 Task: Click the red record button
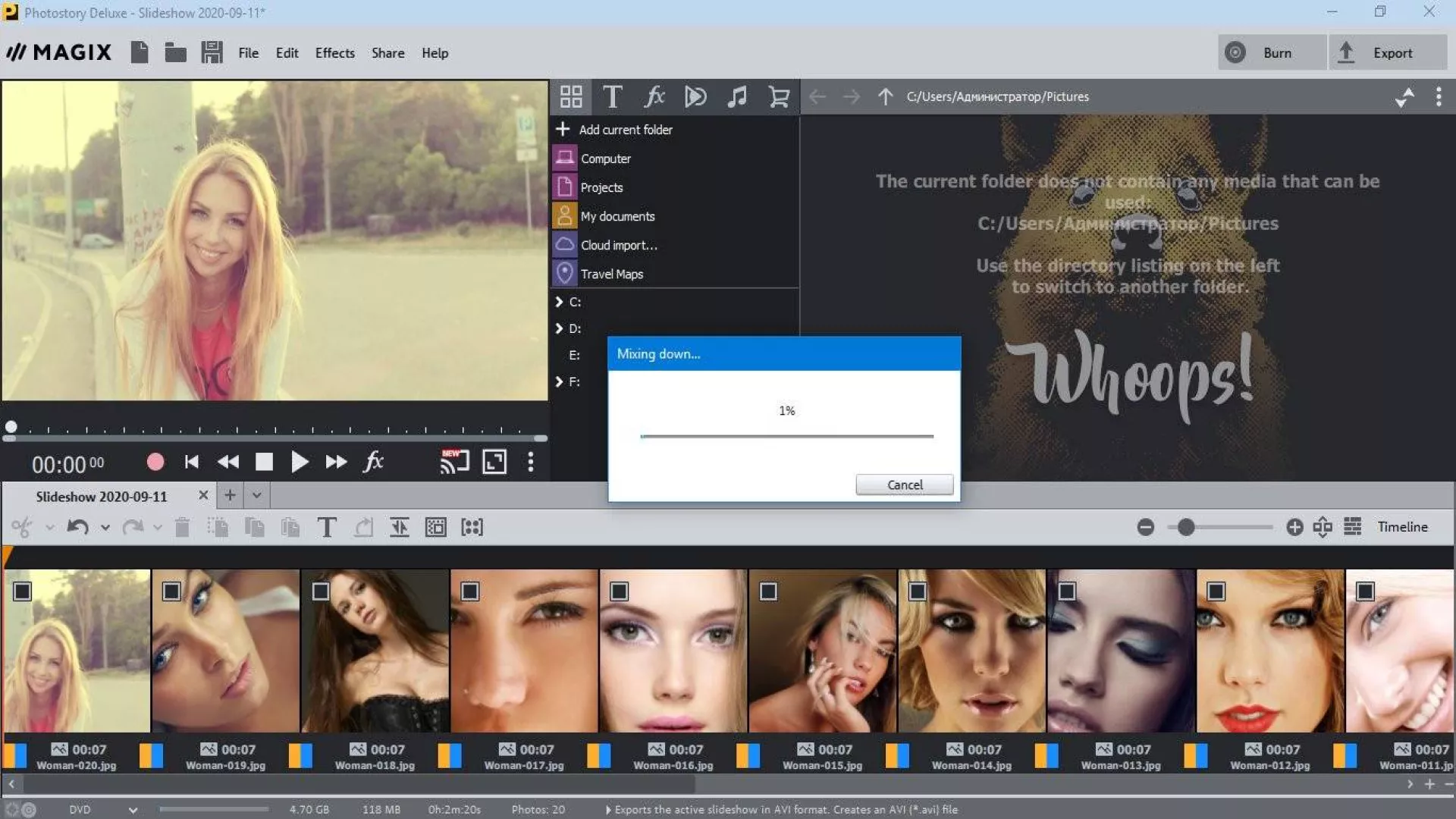coord(155,462)
